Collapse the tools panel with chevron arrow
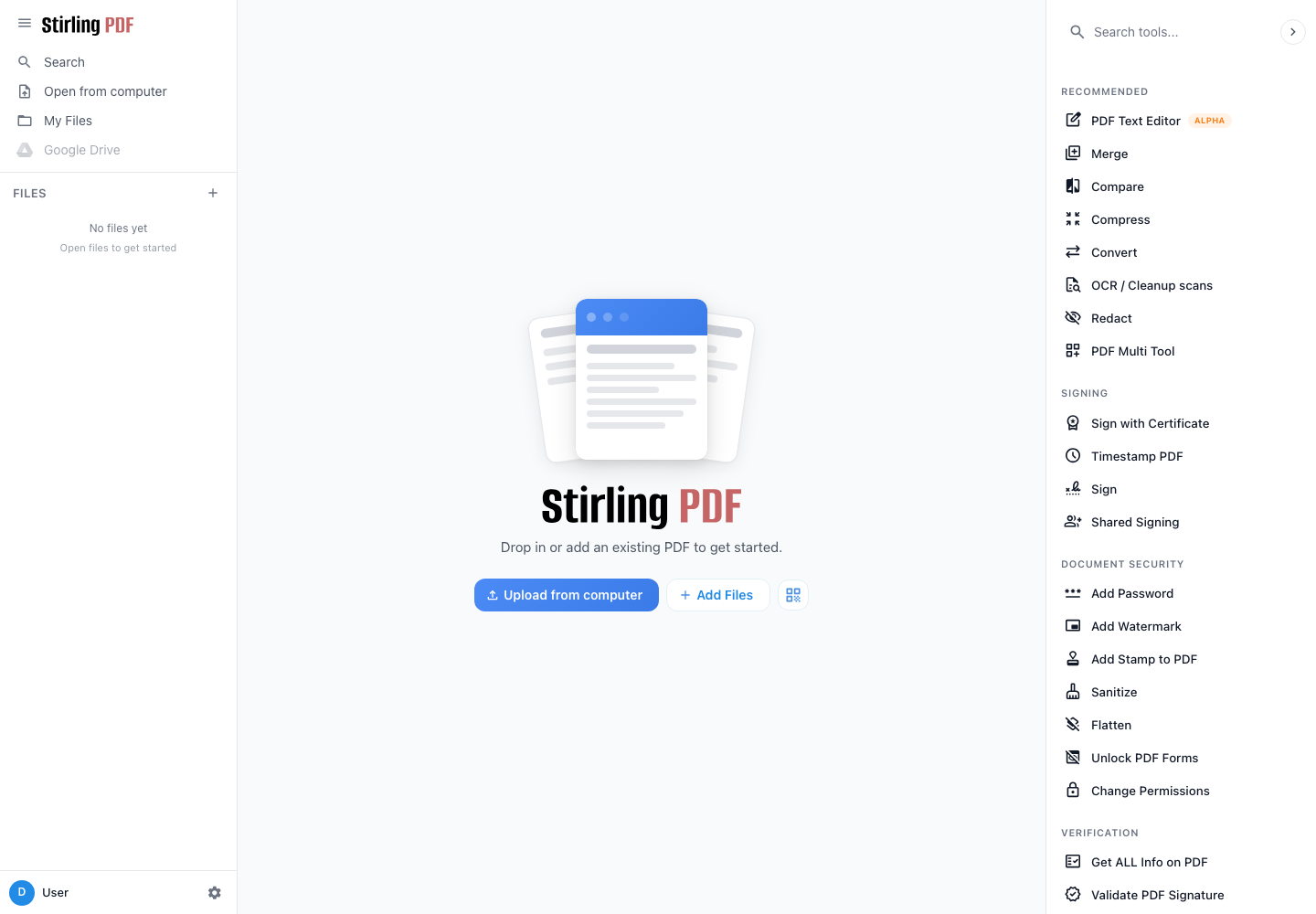Screen dimensions: 1316x914 (x=1292, y=32)
